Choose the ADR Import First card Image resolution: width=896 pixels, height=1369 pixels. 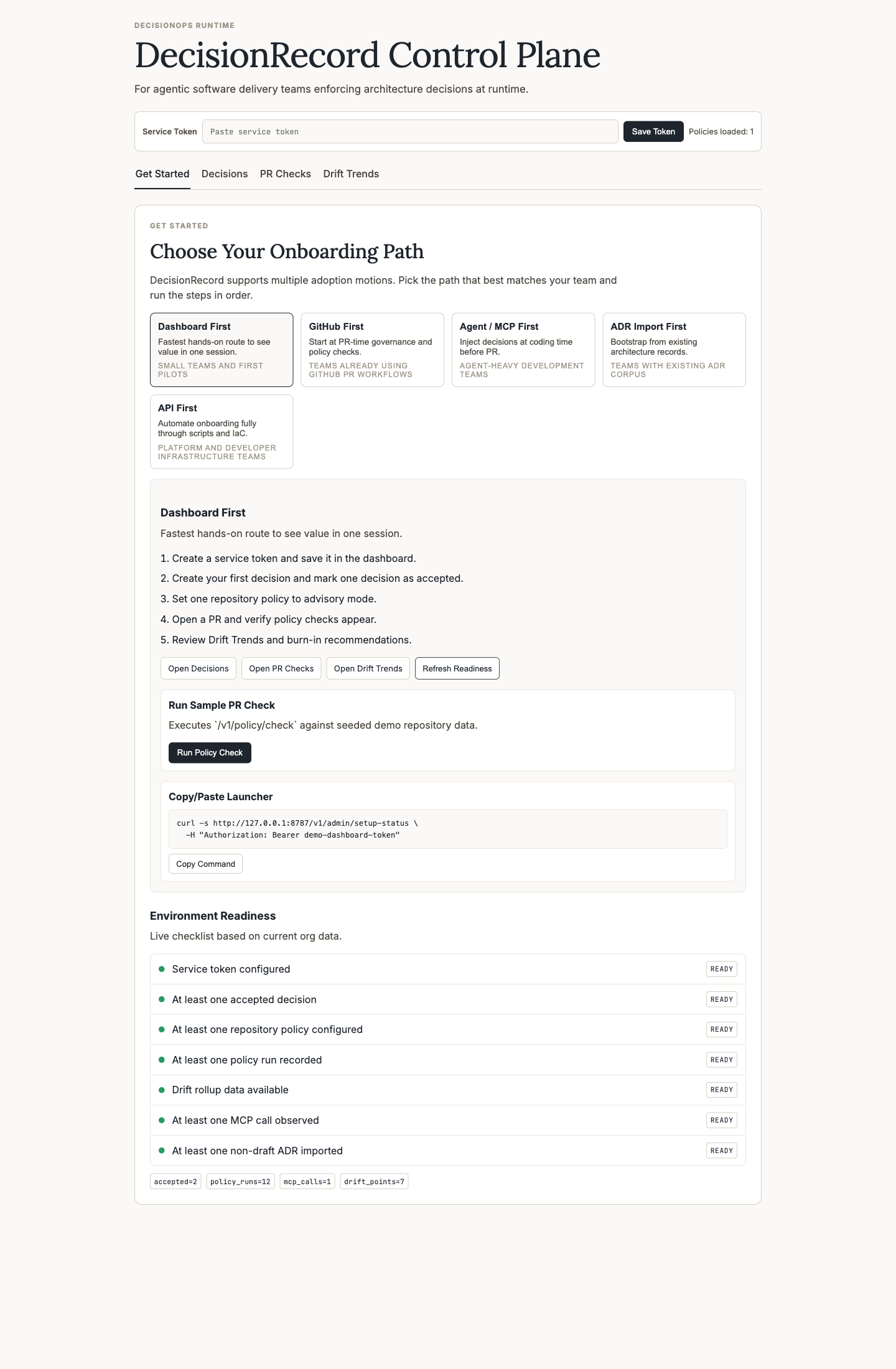pos(674,349)
